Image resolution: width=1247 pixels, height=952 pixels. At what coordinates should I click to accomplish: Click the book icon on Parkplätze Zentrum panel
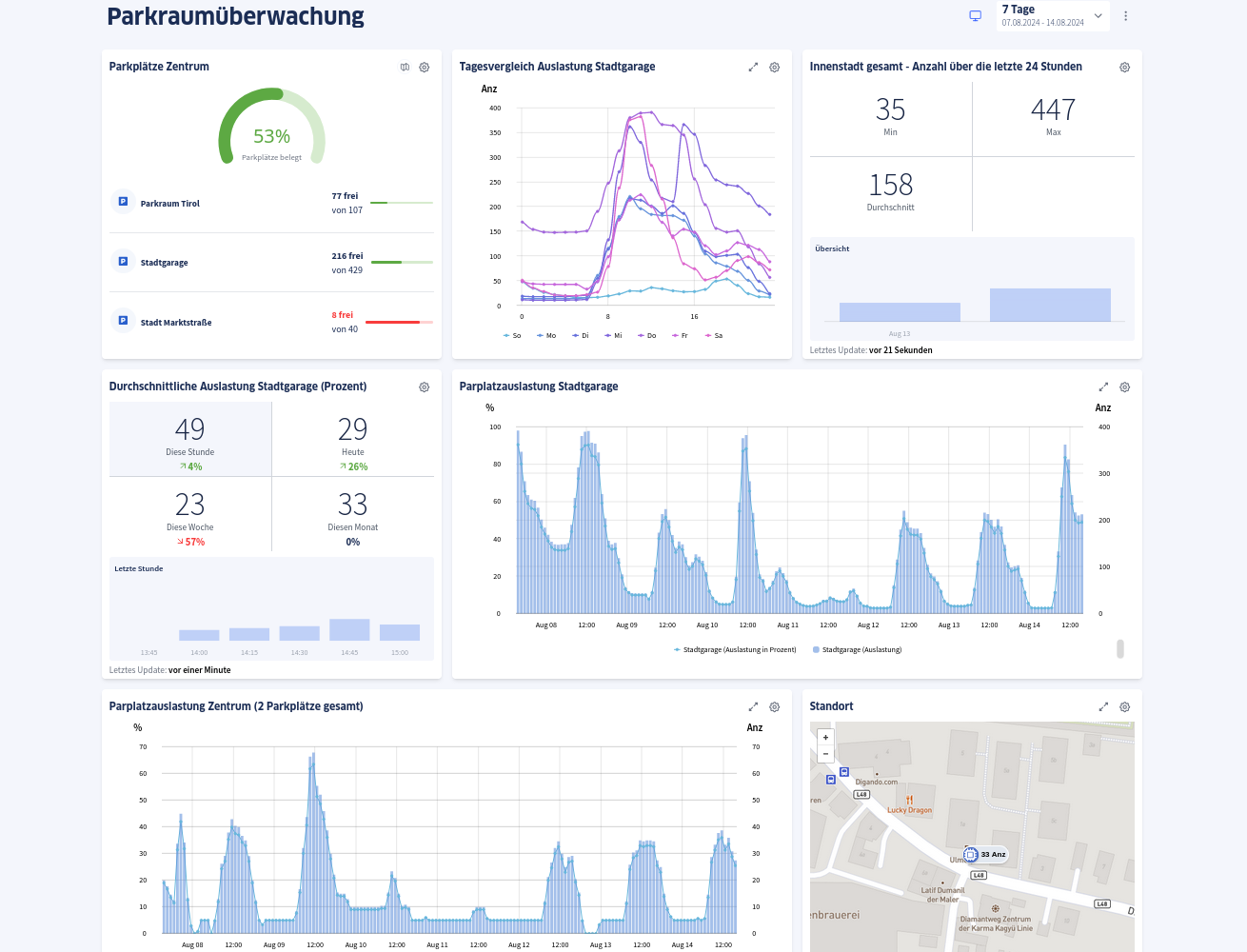coord(405,67)
